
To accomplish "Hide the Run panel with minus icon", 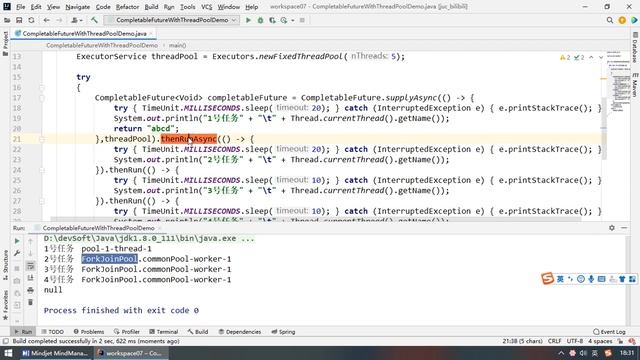I will click(624, 228).
